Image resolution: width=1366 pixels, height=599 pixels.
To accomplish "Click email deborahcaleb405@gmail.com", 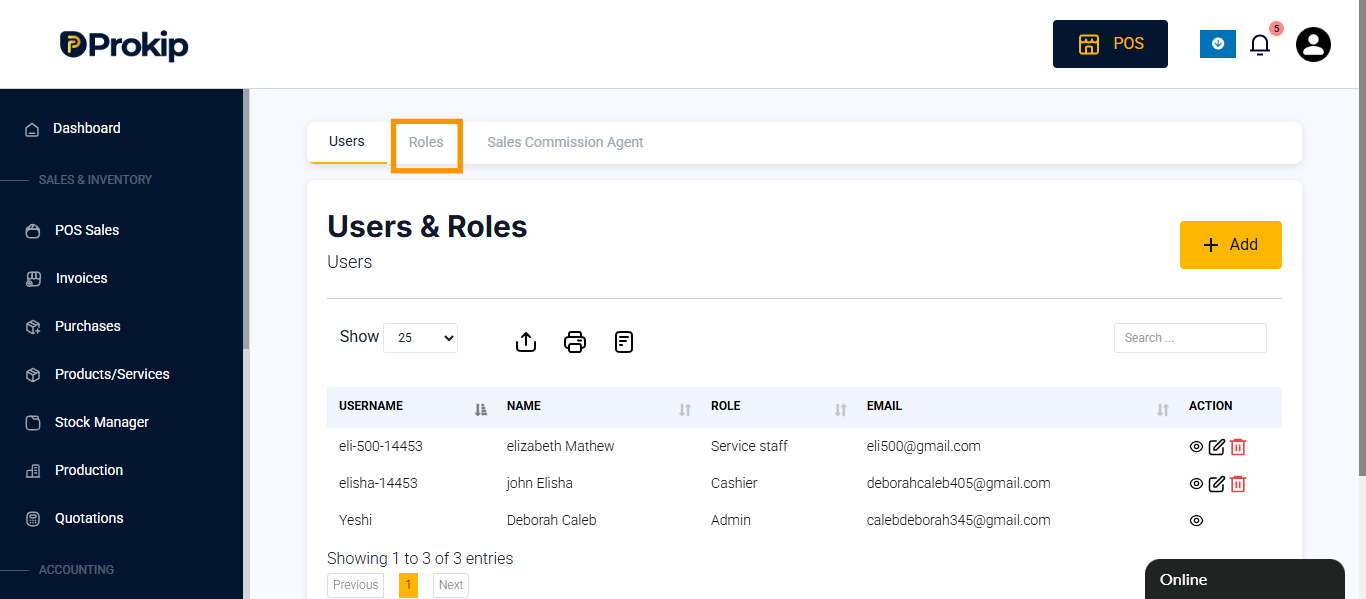I will 958,483.
